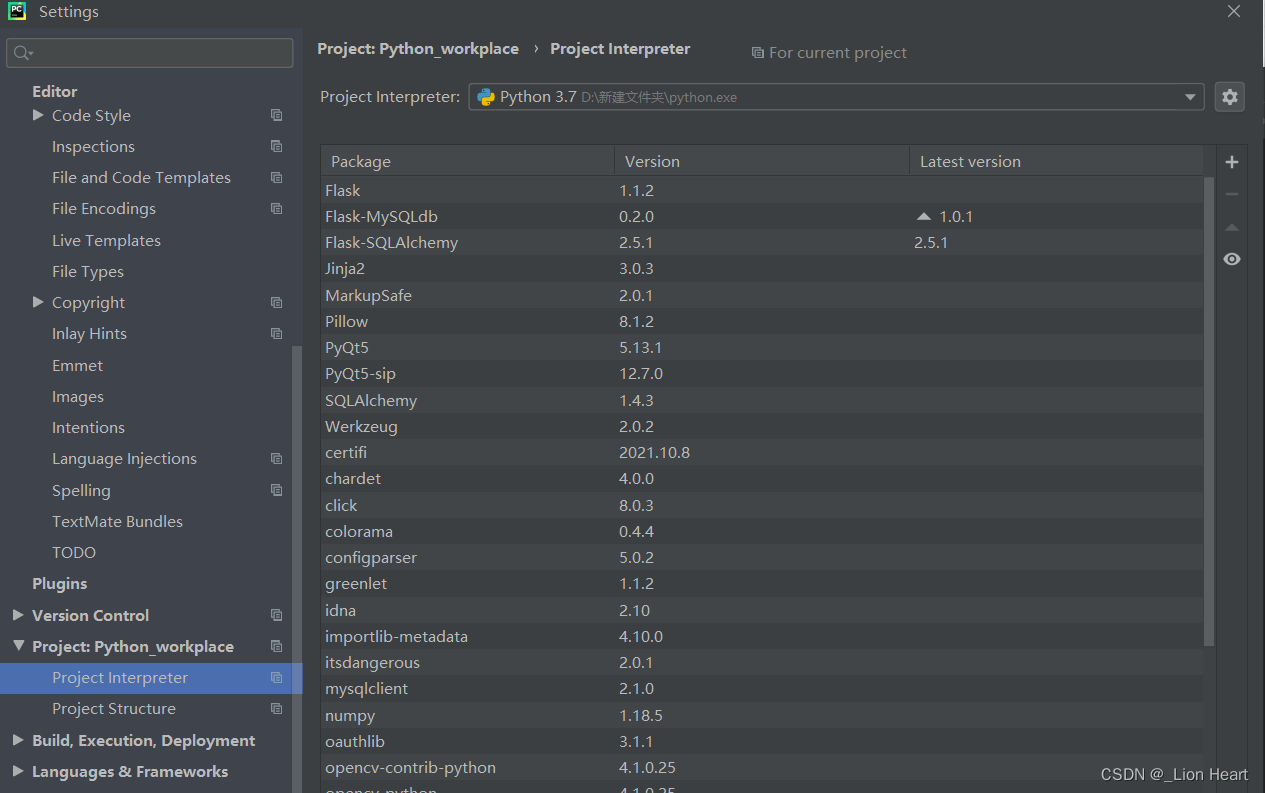The width and height of the screenshot is (1265, 793).
Task: Expand the Copyright tree node
Action: tap(38, 302)
